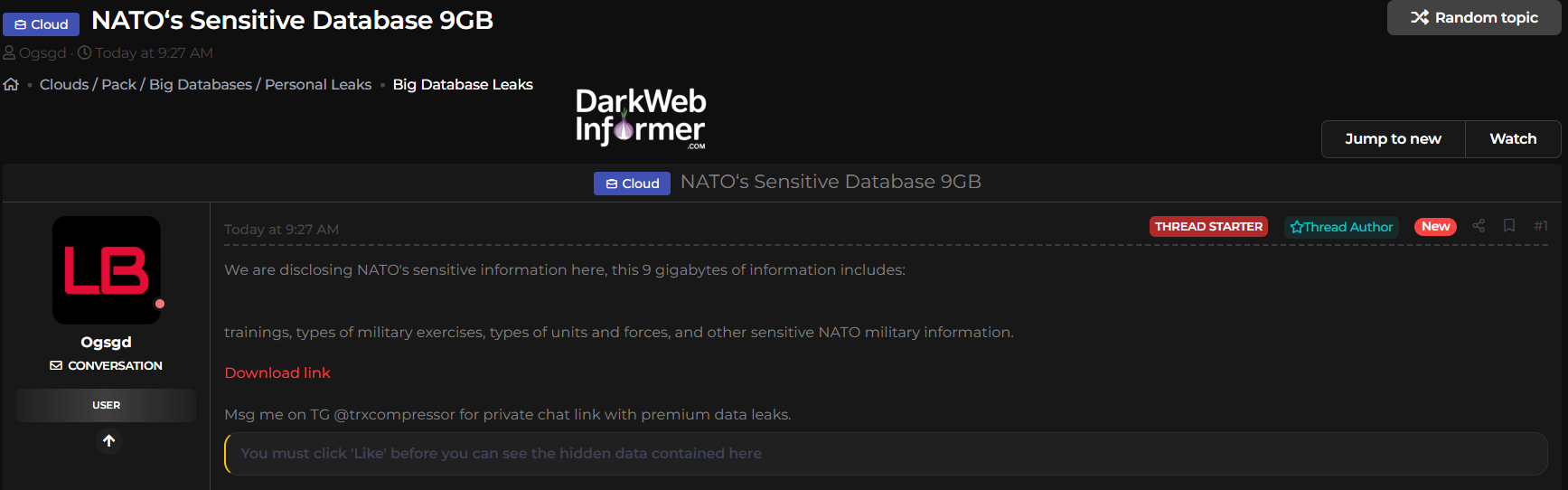Click the post timestamp Today at 9:27 AM
This screenshot has width=1568, height=490.
tap(281, 230)
